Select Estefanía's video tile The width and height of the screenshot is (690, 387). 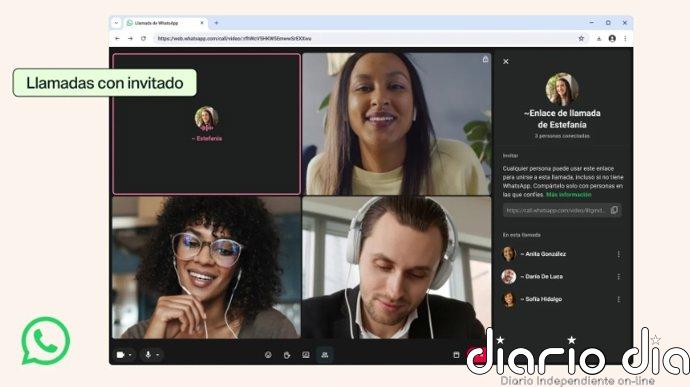pyautogui.click(x=206, y=124)
